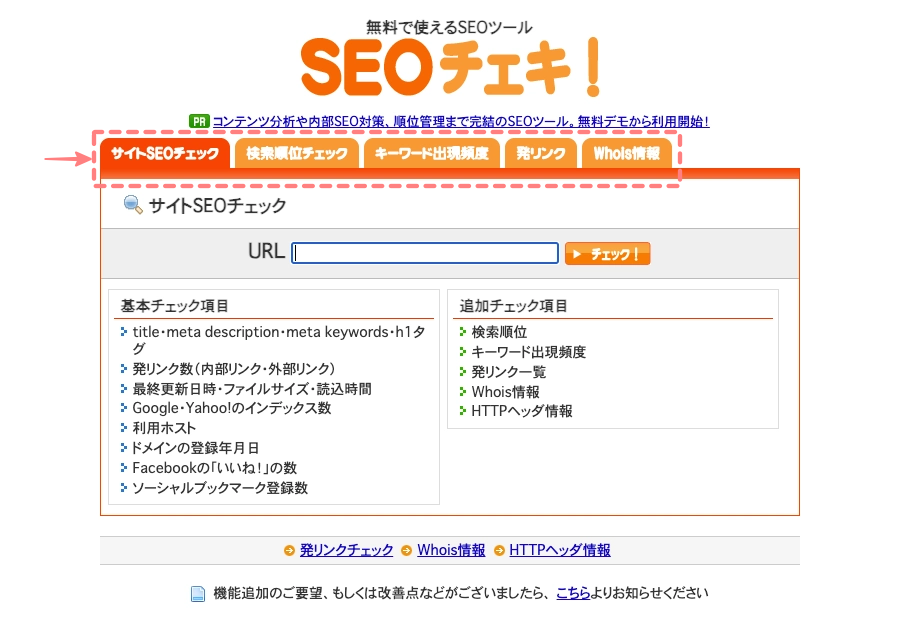Image resolution: width=900 pixels, height=620 pixels.
Task: Click HTTPヘッダ情報 in the additional checks list
Action: tap(522, 411)
